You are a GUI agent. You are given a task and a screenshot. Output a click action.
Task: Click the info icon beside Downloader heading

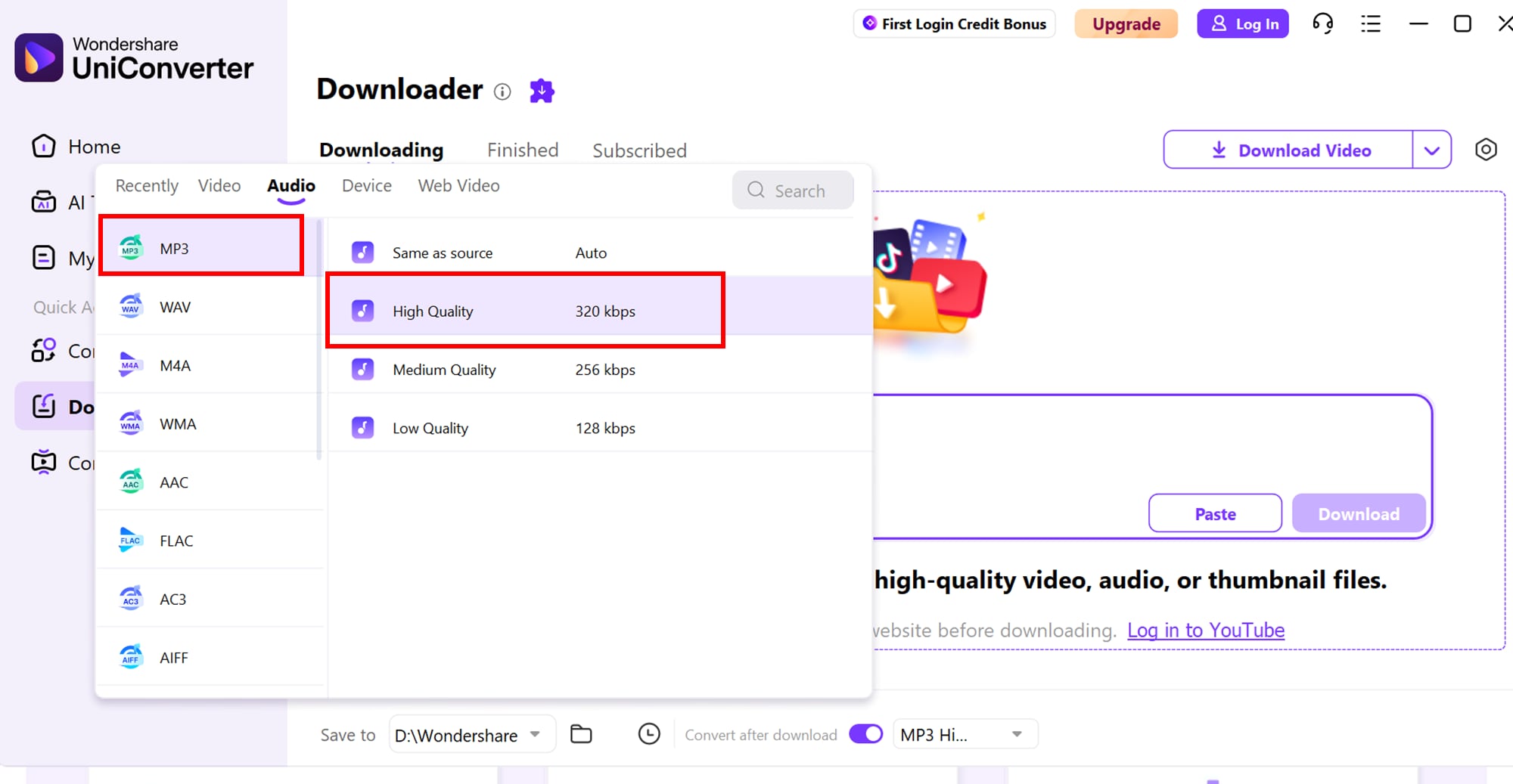click(502, 91)
